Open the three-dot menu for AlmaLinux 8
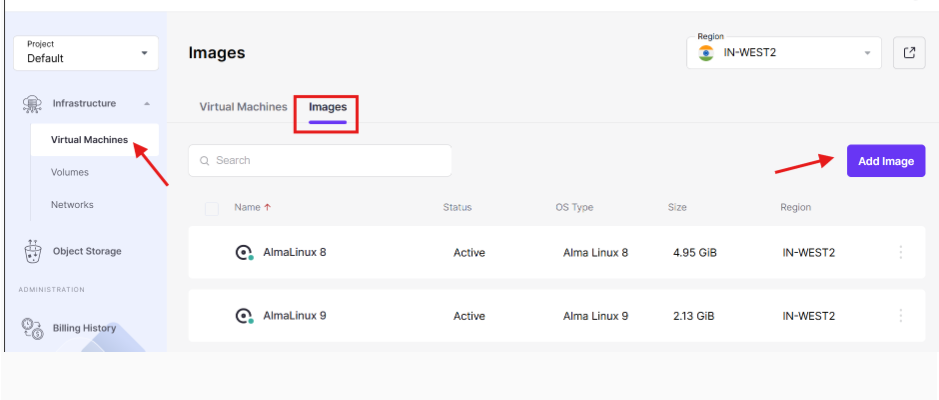Viewport: 939px width, 400px height. point(901,252)
